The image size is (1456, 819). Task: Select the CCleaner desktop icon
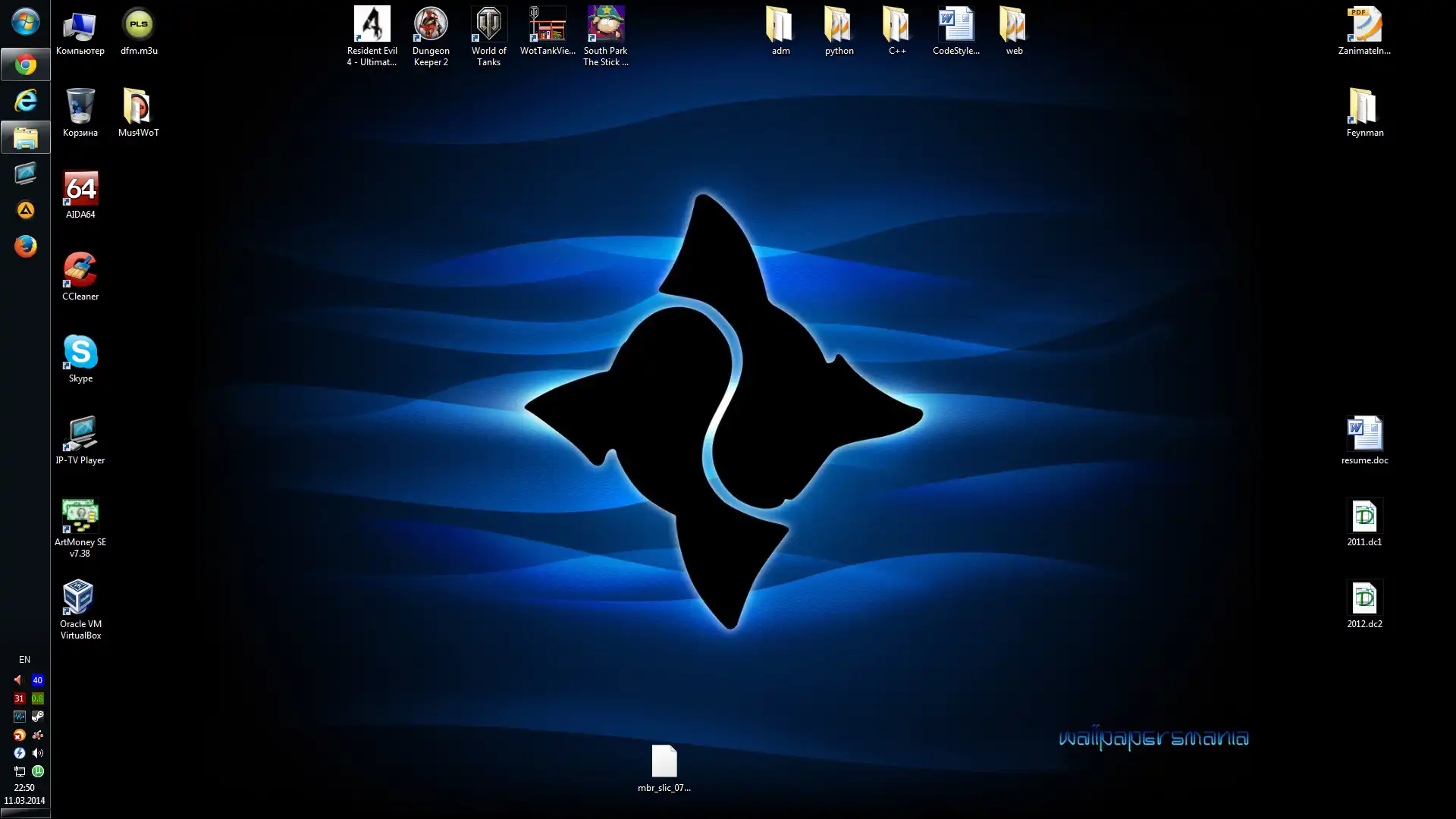pyautogui.click(x=80, y=271)
